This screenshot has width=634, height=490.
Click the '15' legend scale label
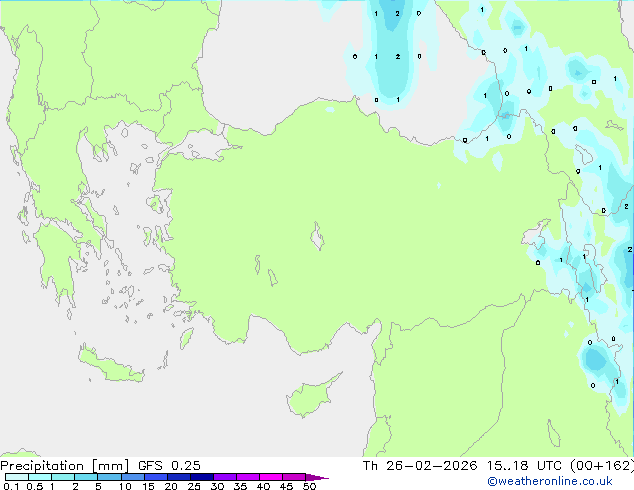point(148,486)
